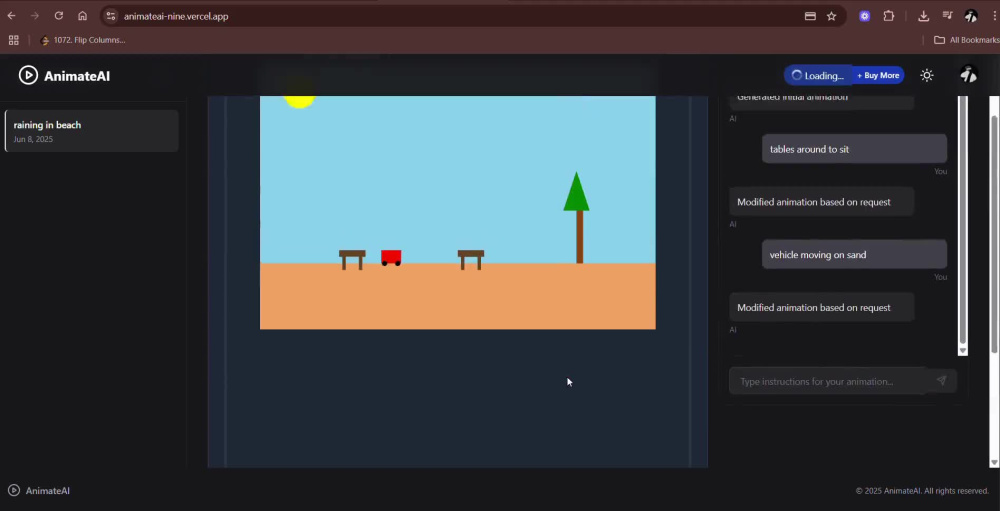Viewport: 1000px width, 511px height.
Task: Open browser home page icon
Action: (x=82, y=16)
